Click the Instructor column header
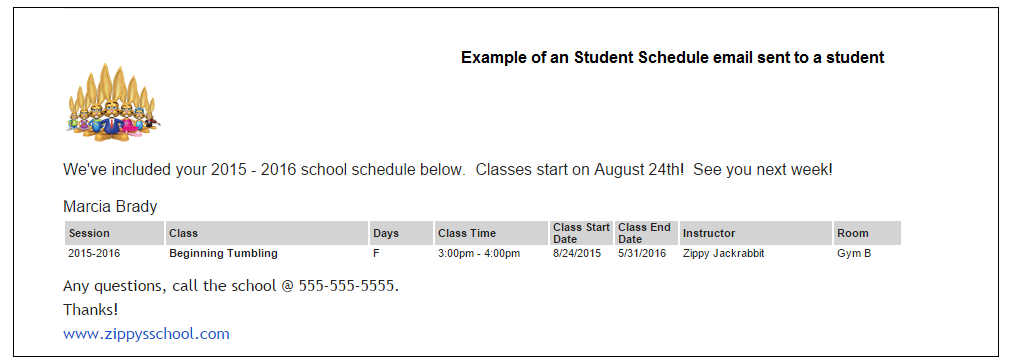Viewport: 1012px width, 364px height. pyautogui.click(x=756, y=233)
